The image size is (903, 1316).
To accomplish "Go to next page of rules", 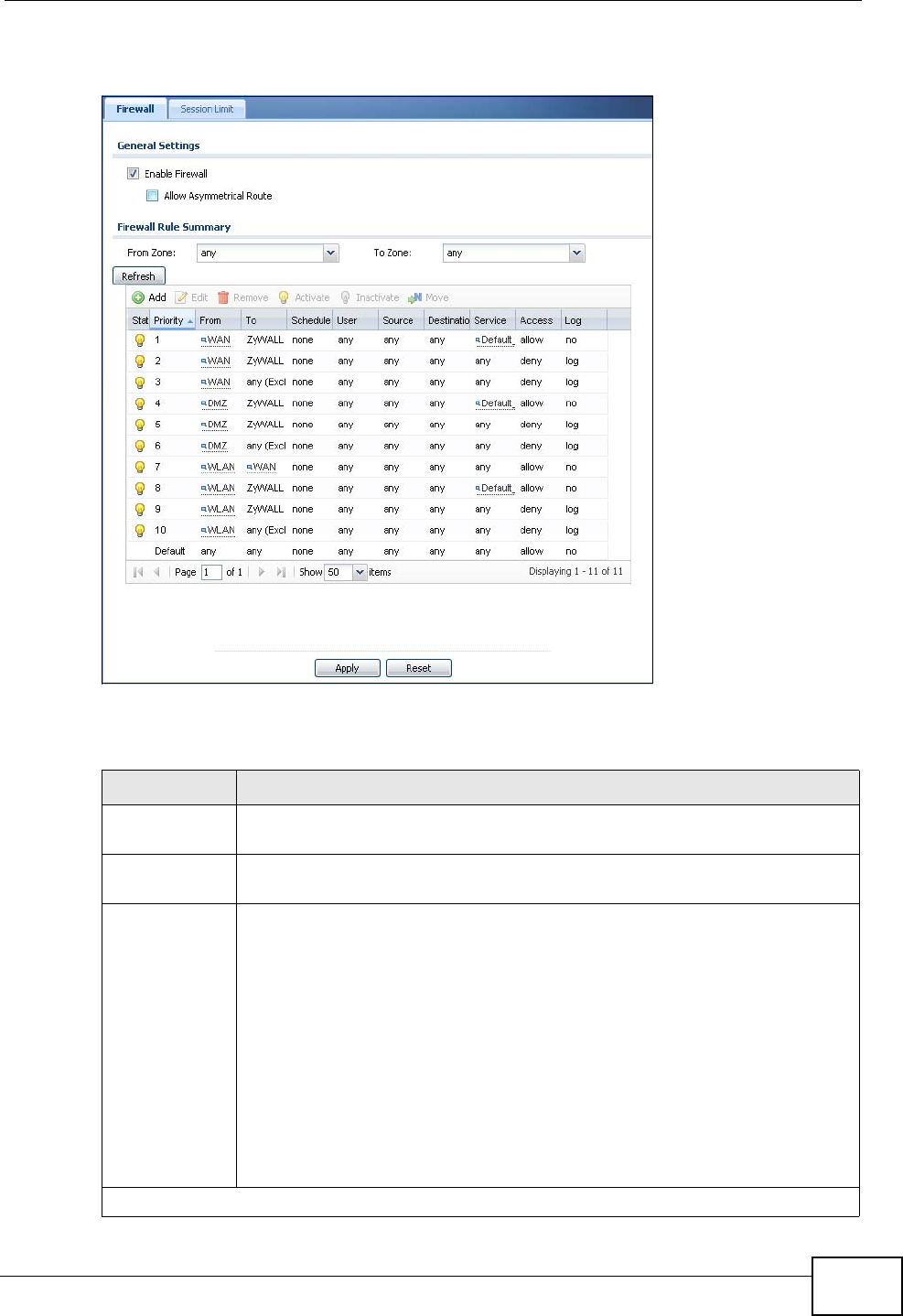I will [262, 572].
